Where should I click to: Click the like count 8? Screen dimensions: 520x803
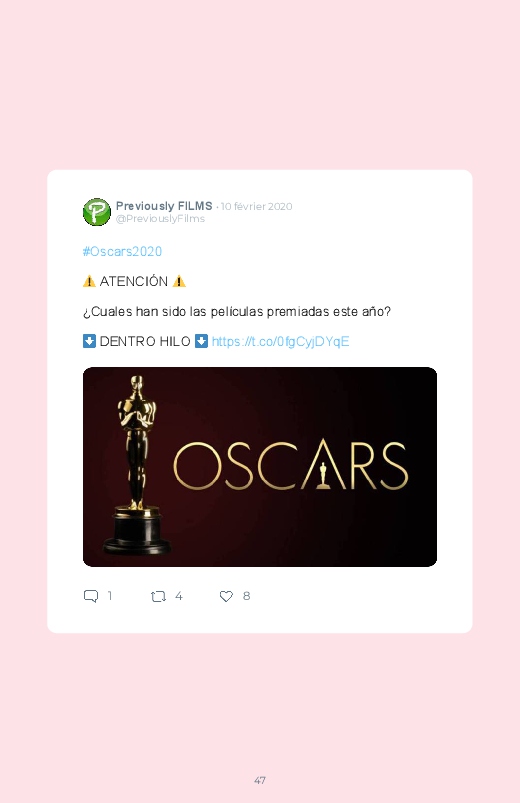coord(246,596)
